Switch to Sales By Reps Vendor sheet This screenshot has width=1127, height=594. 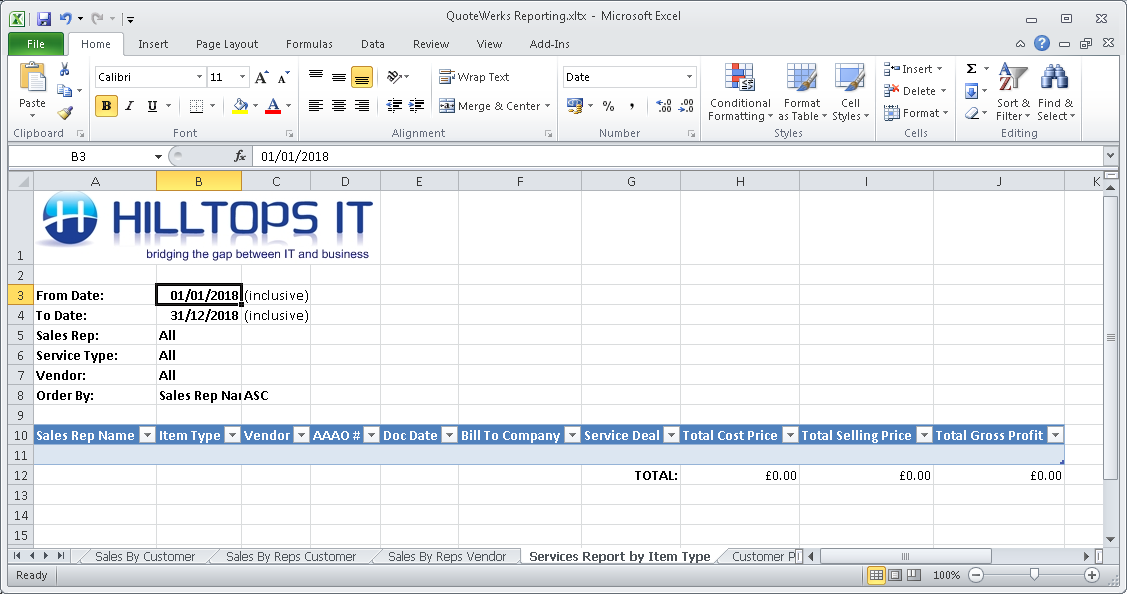(446, 556)
